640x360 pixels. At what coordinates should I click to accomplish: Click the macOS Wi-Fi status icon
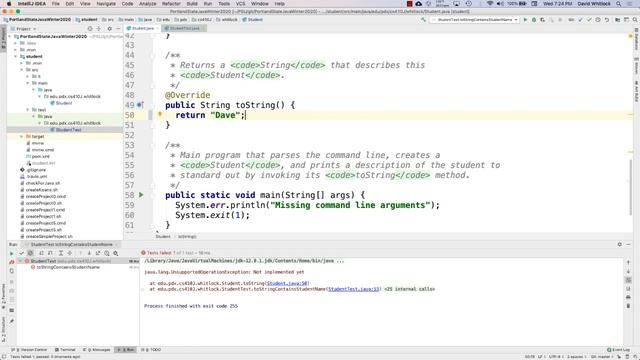pyautogui.click(x=490, y=4)
